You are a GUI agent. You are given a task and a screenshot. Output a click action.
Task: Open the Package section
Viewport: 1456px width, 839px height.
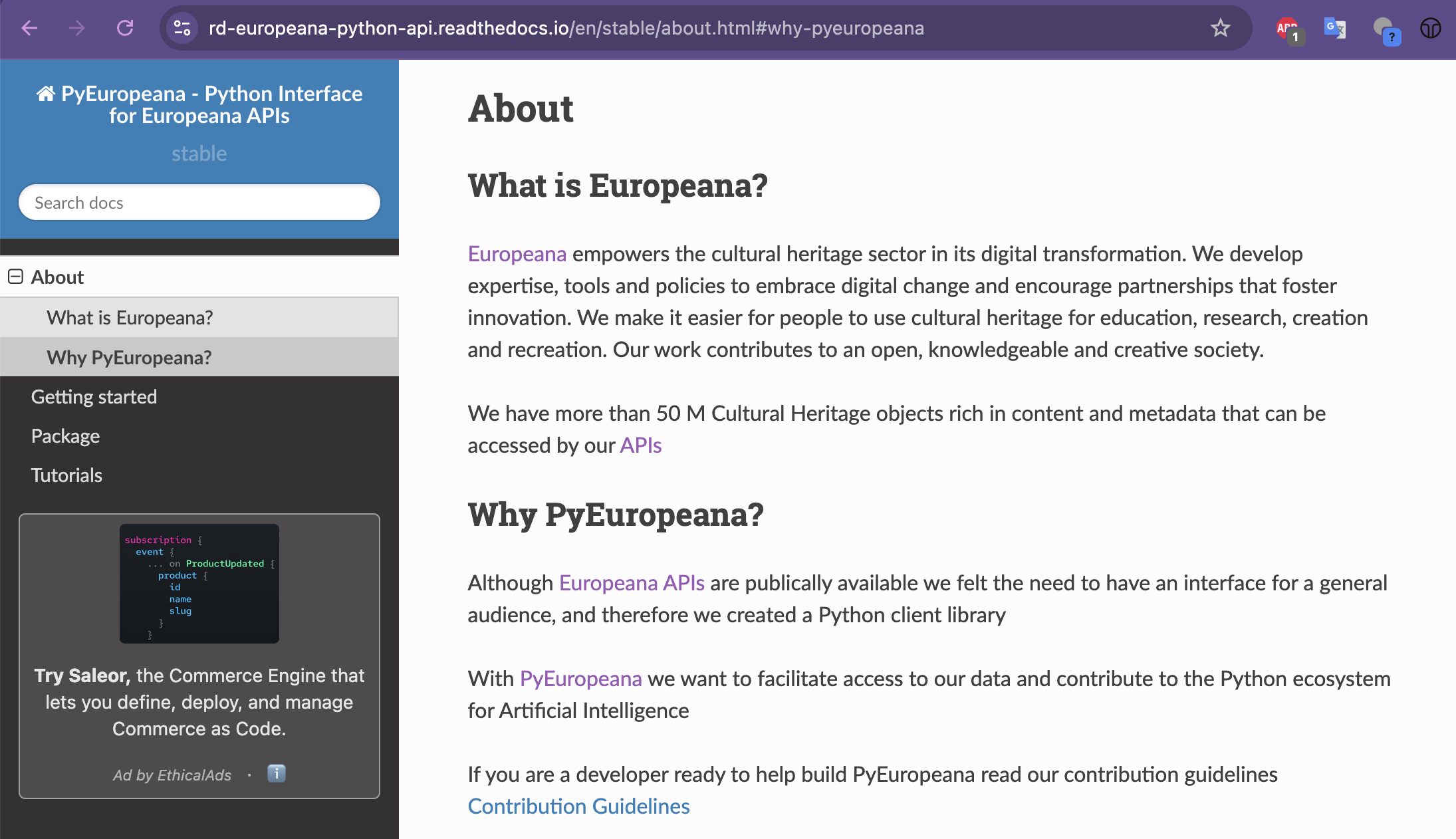pyautogui.click(x=65, y=436)
